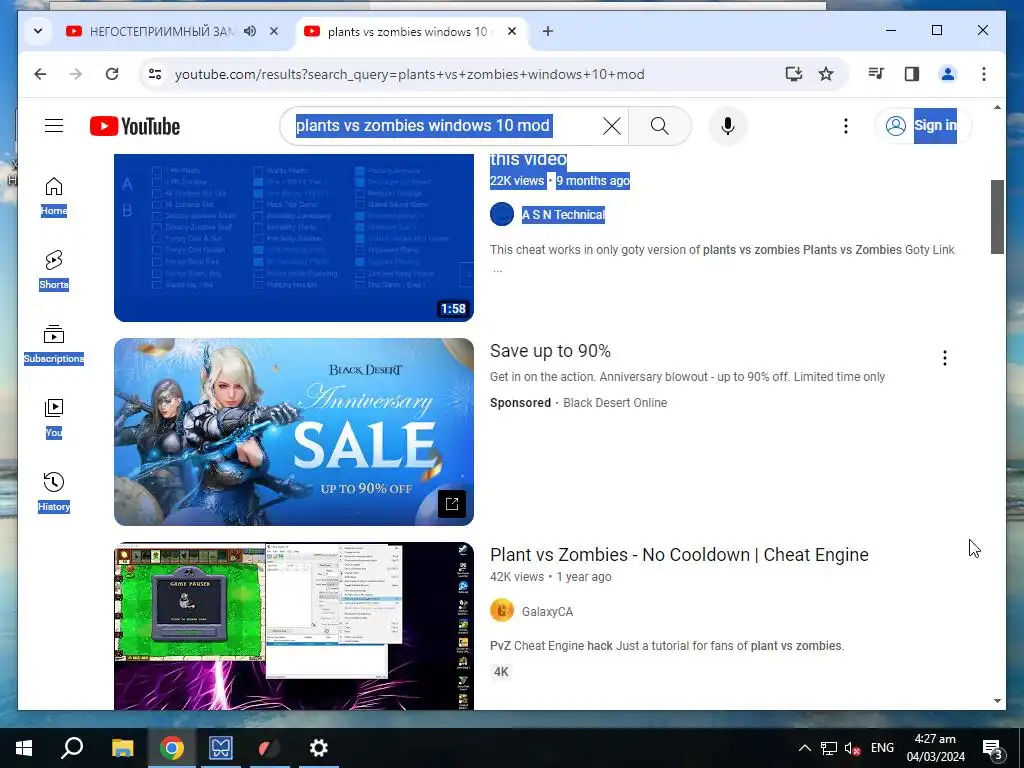This screenshot has width=1024, height=768.
Task: Open Settings gear in the taskbar
Action: (x=318, y=748)
